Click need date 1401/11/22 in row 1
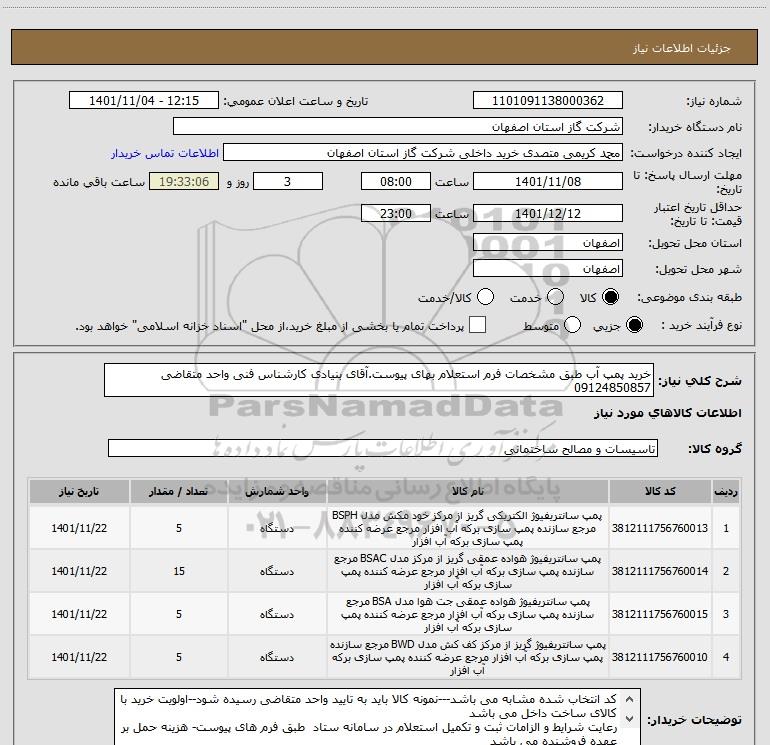 (79, 528)
